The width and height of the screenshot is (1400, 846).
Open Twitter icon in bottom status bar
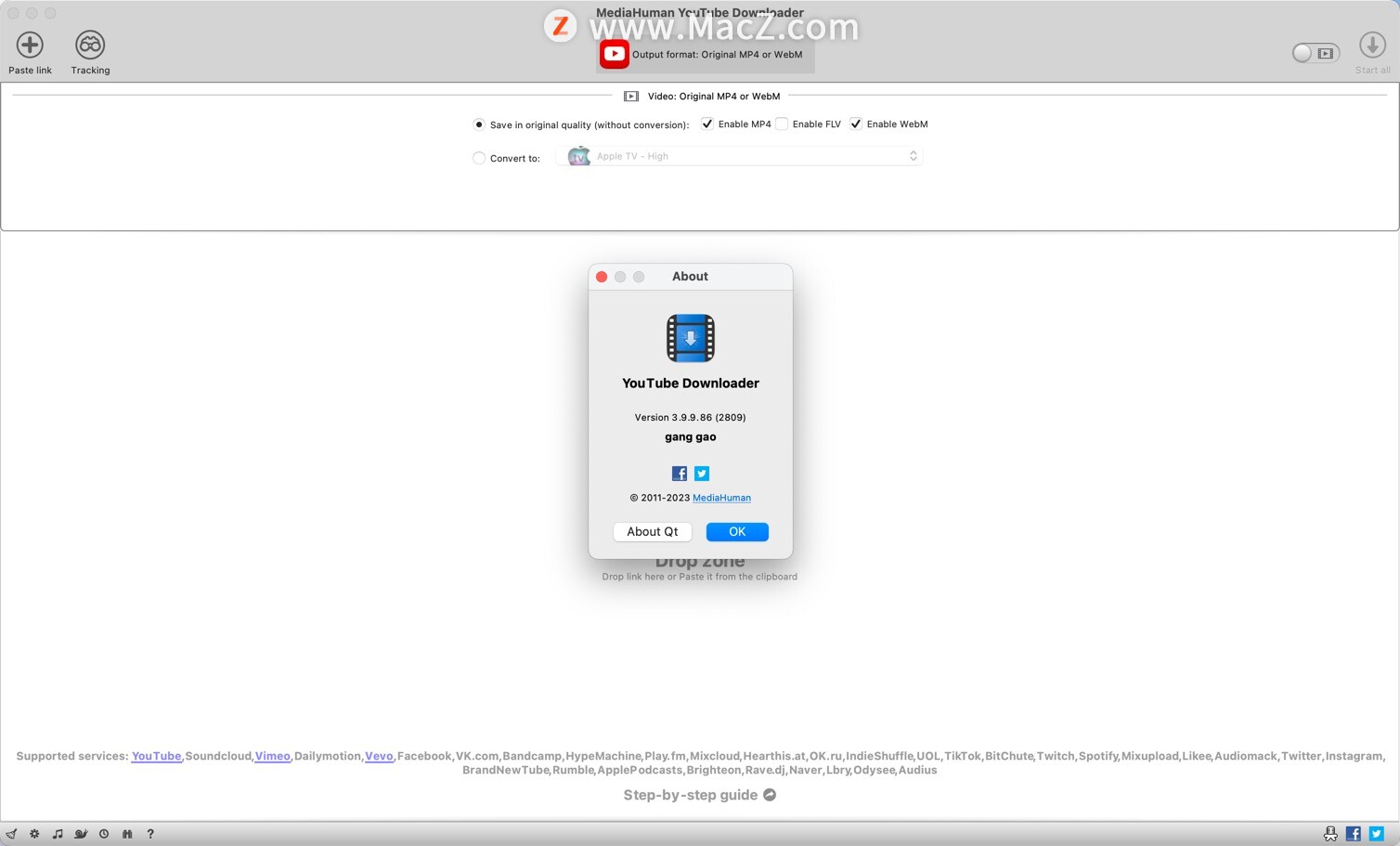pos(1377,834)
